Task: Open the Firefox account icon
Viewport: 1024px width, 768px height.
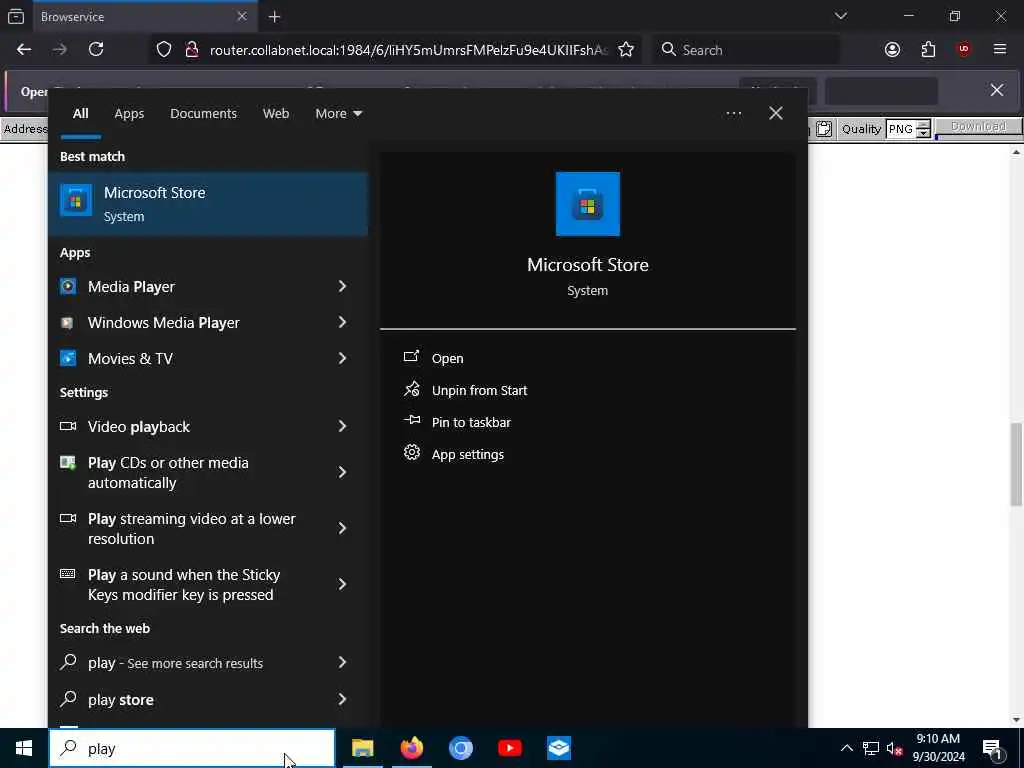Action: point(892,50)
